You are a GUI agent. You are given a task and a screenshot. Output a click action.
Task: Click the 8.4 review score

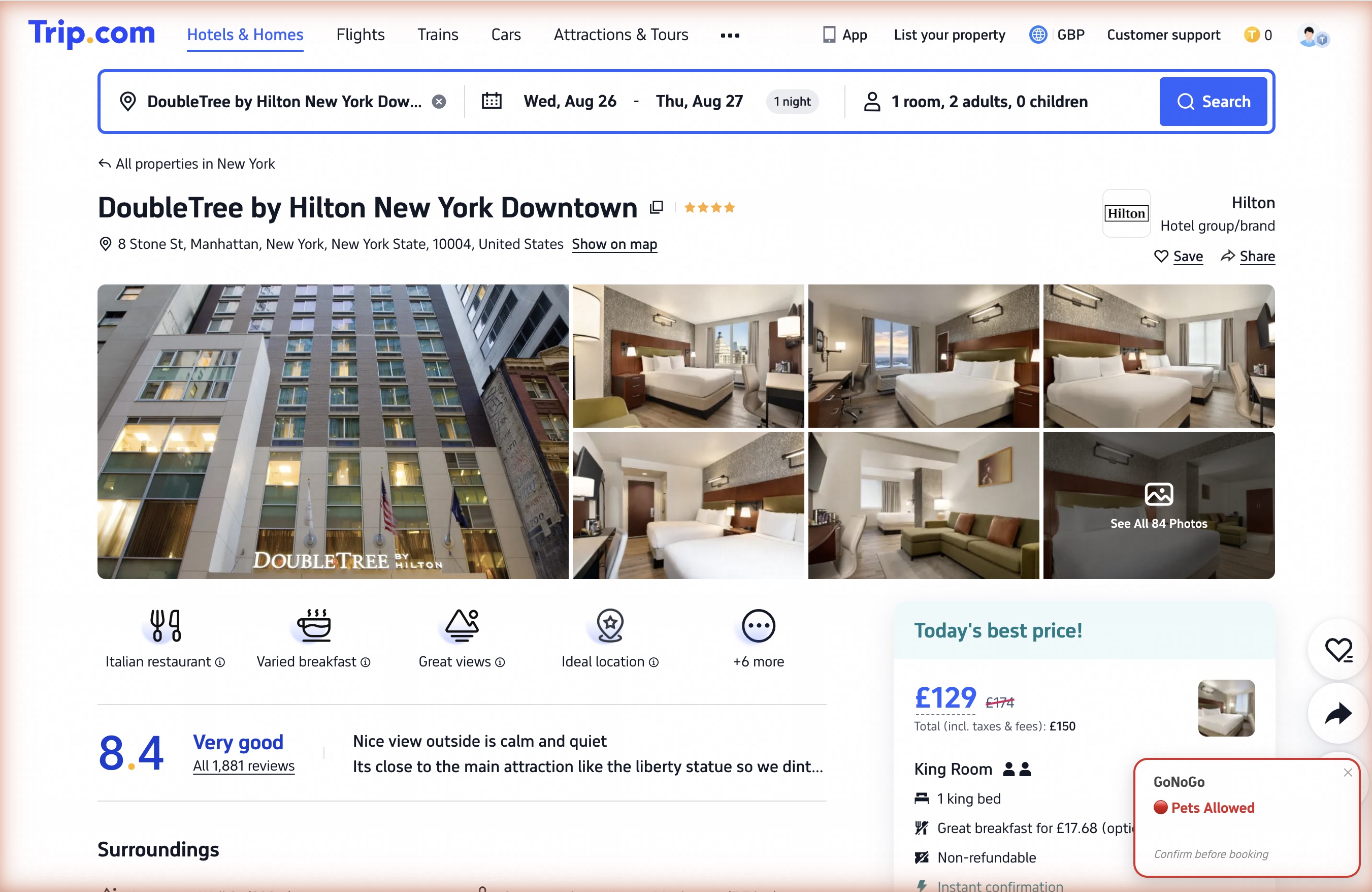[x=132, y=752]
